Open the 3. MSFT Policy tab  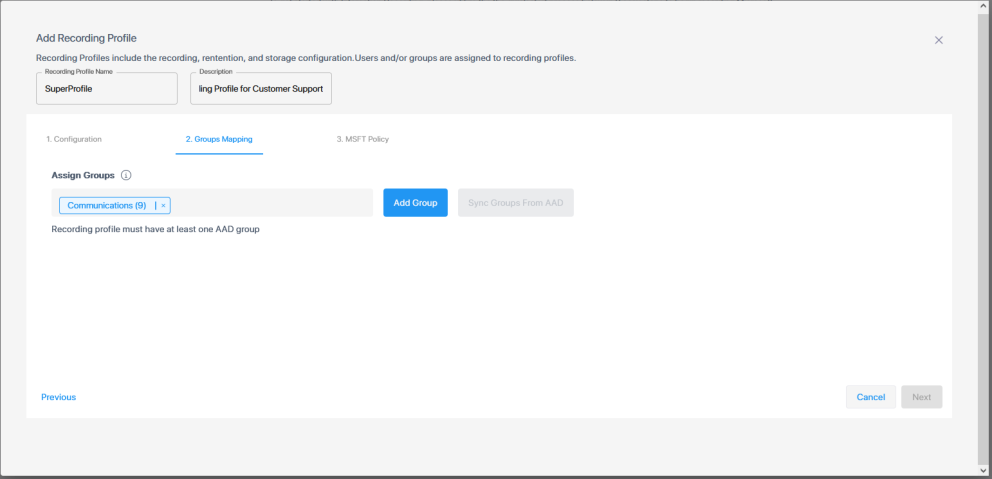[x=362, y=139]
